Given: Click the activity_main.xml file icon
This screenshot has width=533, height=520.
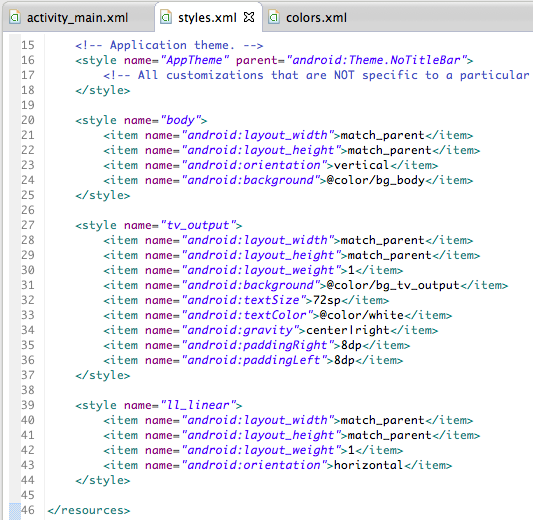Looking at the screenshot, I should click(15, 17).
